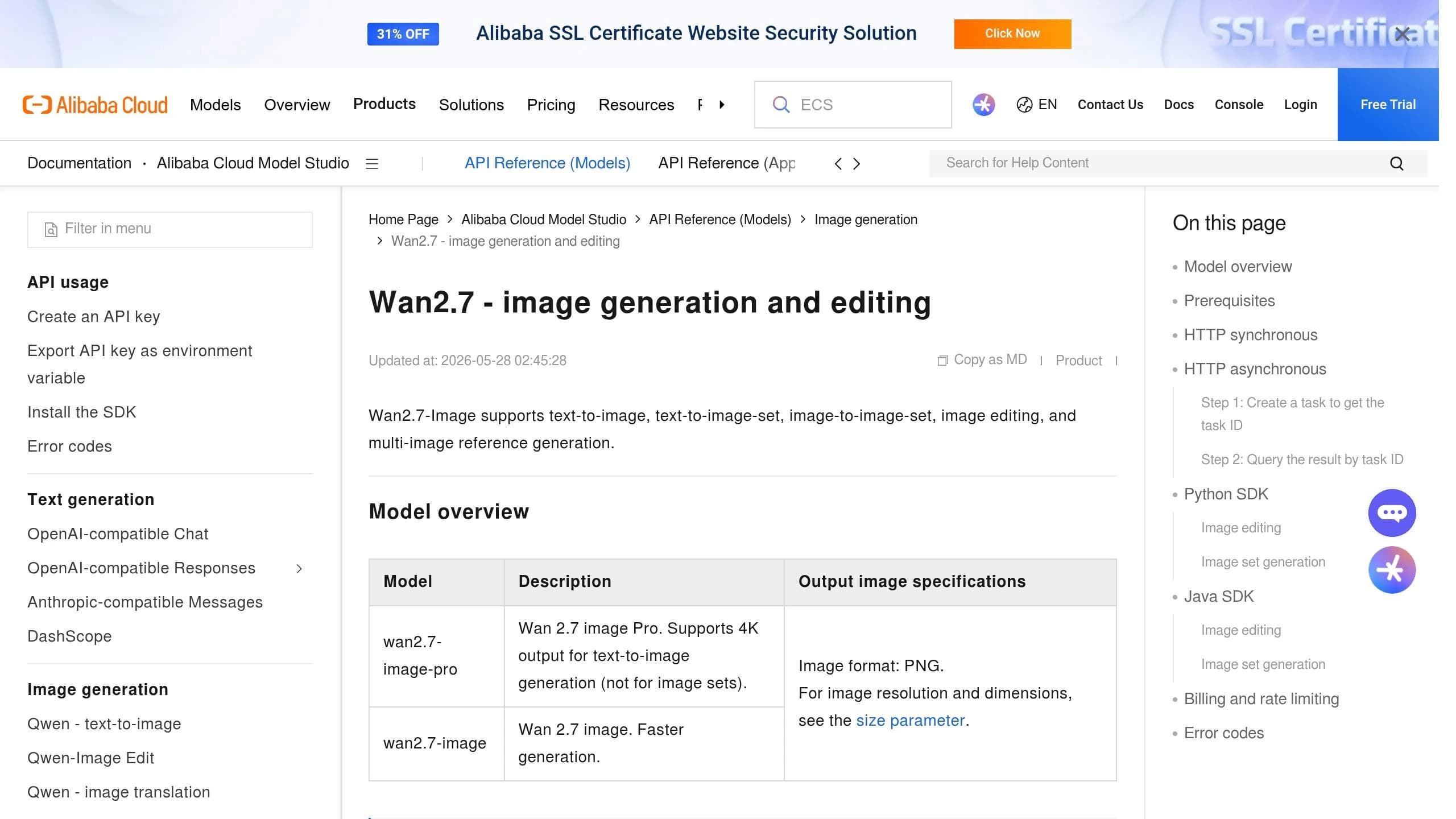
Task: Jump to Python SDK section
Action: [1226, 494]
